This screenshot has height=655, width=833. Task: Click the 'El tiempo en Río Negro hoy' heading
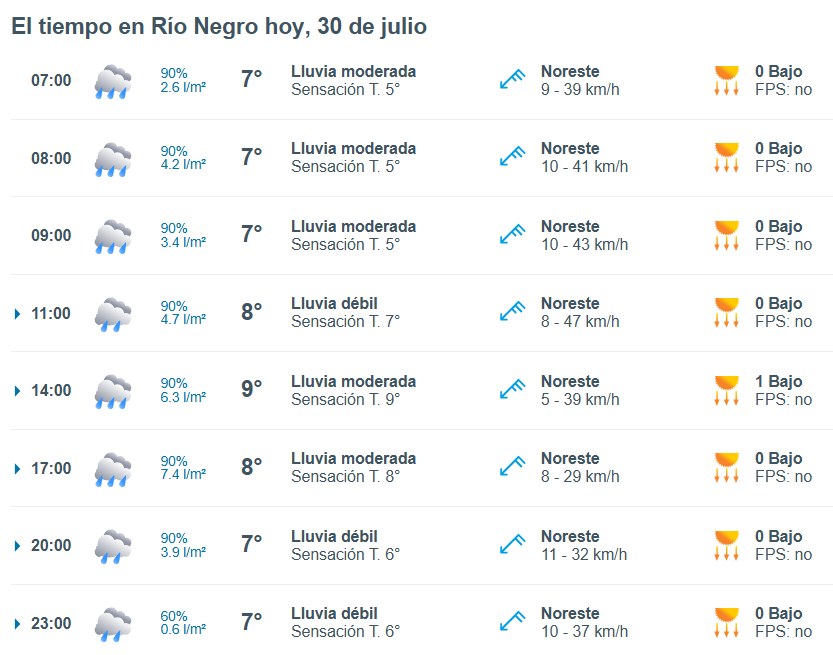(158, 27)
